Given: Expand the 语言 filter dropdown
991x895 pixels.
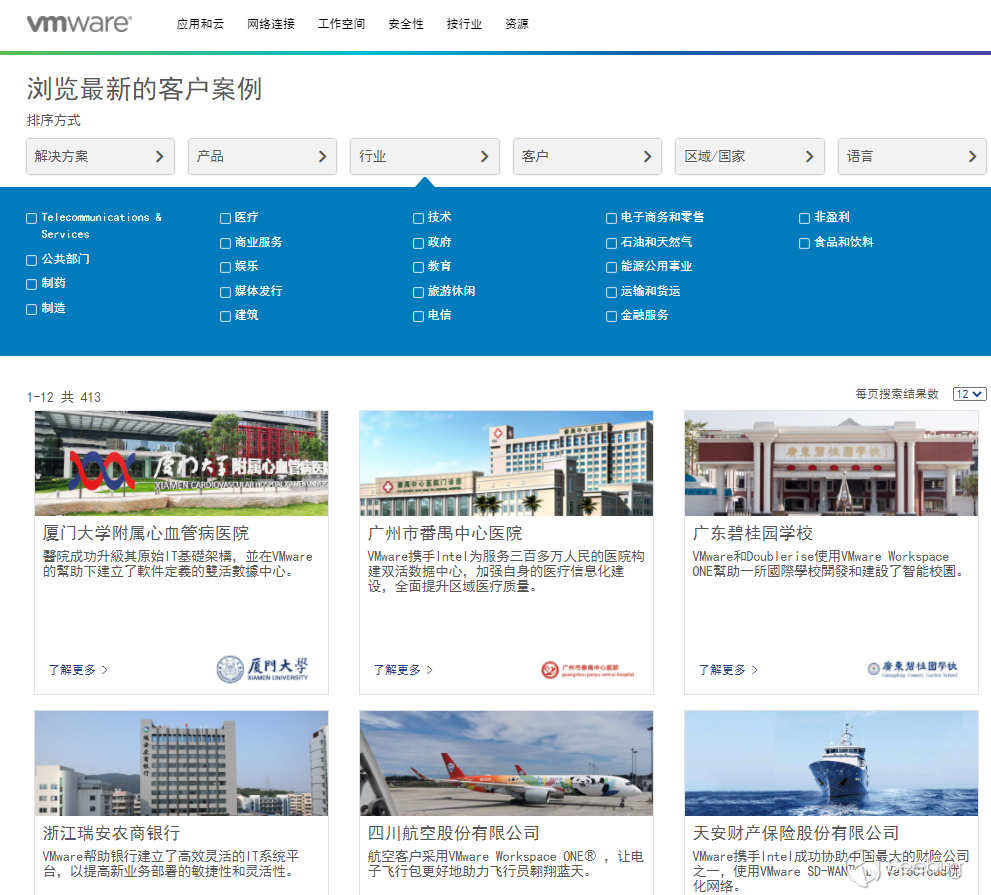Looking at the screenshot, I should tap(912, 156).
